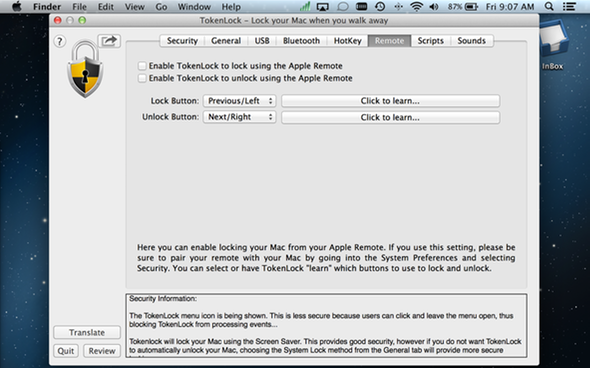Click the Translate button
The image size is (590, 368).
pos(87,333)
